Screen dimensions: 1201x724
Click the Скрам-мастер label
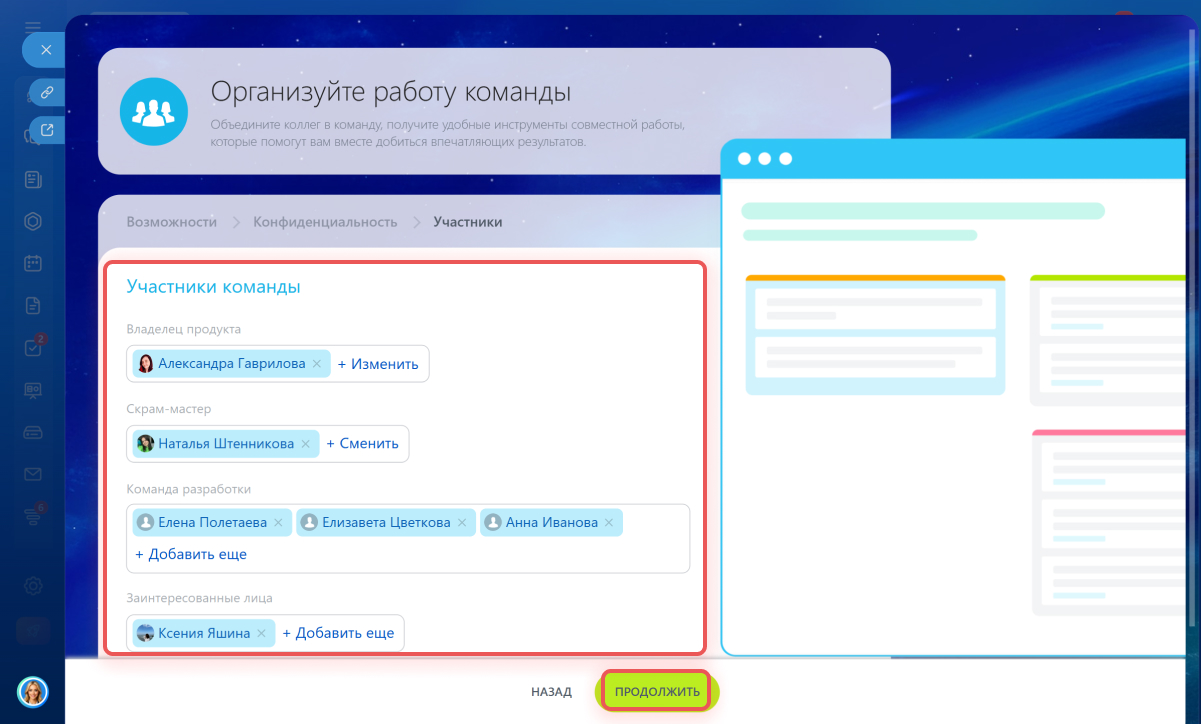(169, 409)
